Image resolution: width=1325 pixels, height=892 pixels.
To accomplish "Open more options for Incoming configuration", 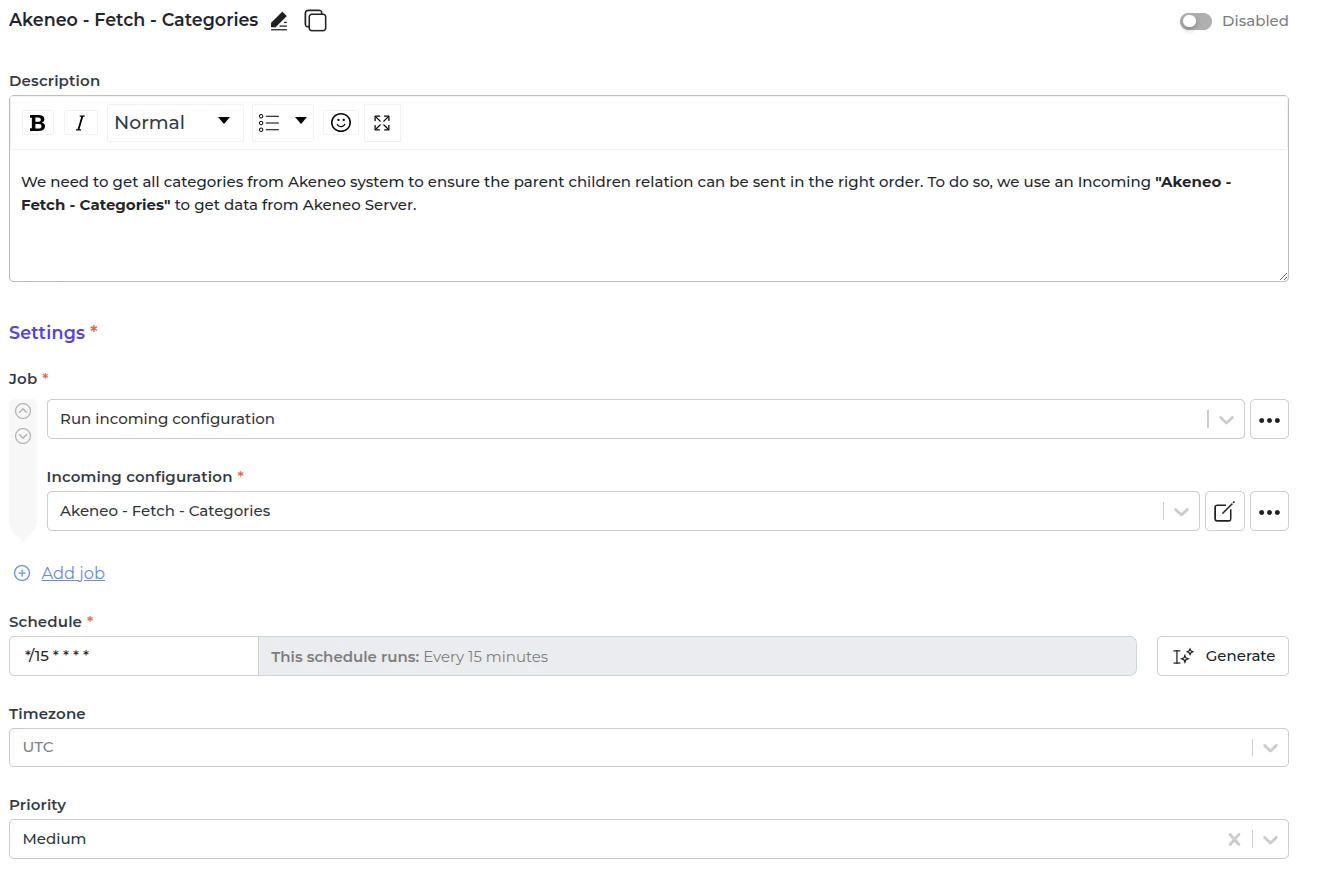I will point(1269,511).
